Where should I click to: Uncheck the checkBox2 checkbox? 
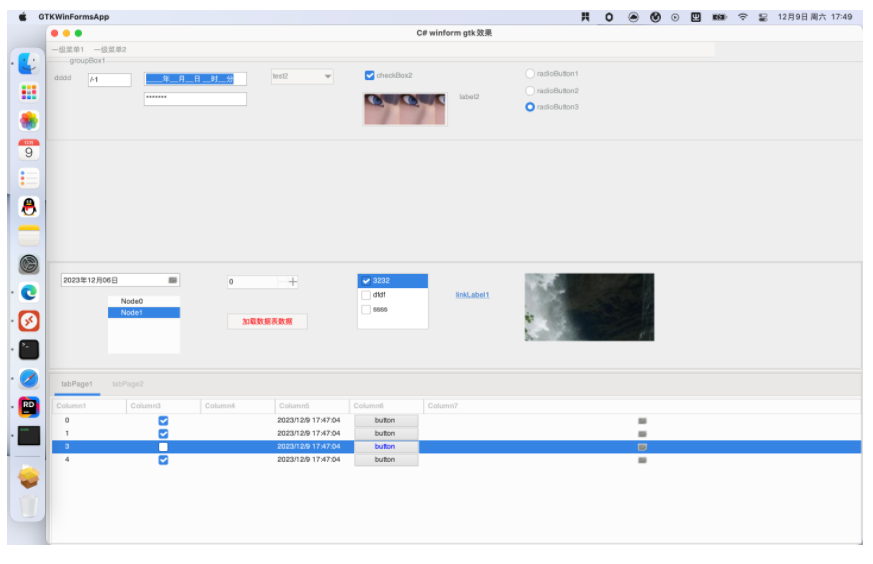tap(370, 76)
